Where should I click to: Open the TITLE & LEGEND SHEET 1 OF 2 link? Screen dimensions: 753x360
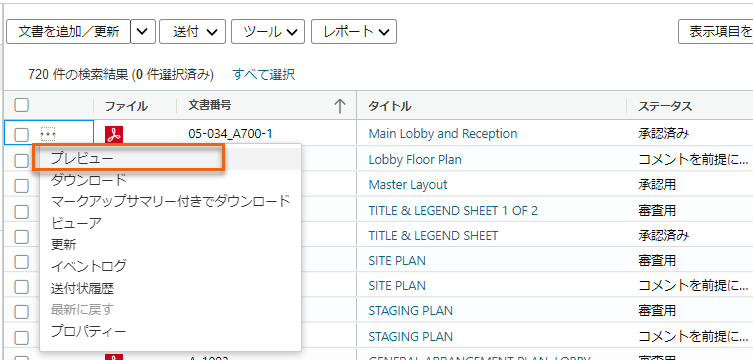click(453, 210)
